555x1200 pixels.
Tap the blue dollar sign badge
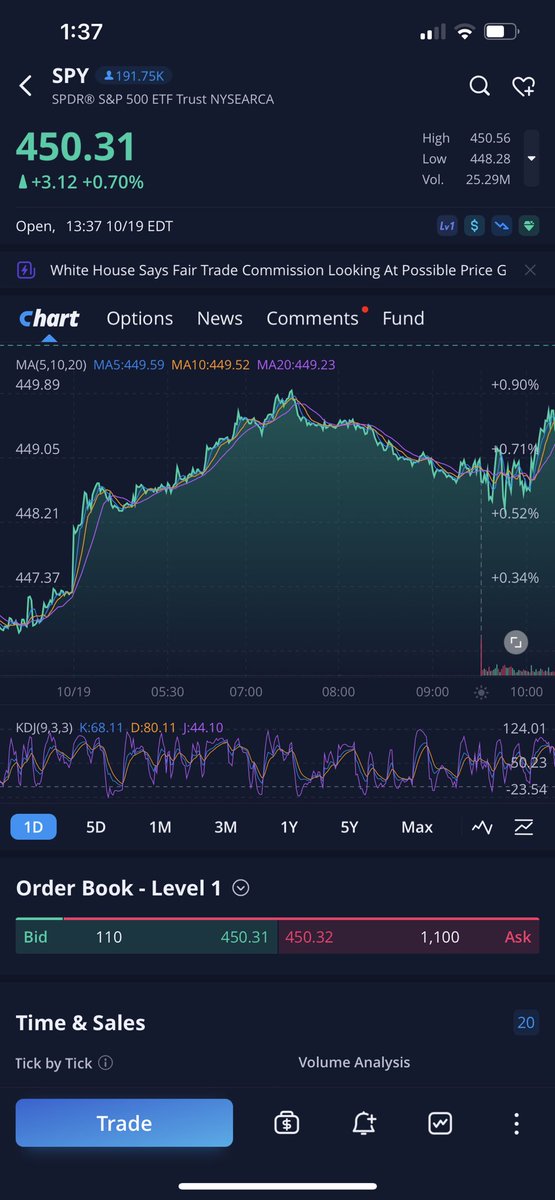click(473, 227)
